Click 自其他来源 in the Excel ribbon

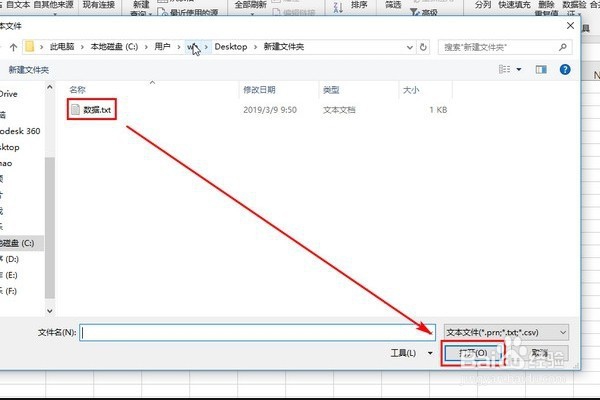54,5
